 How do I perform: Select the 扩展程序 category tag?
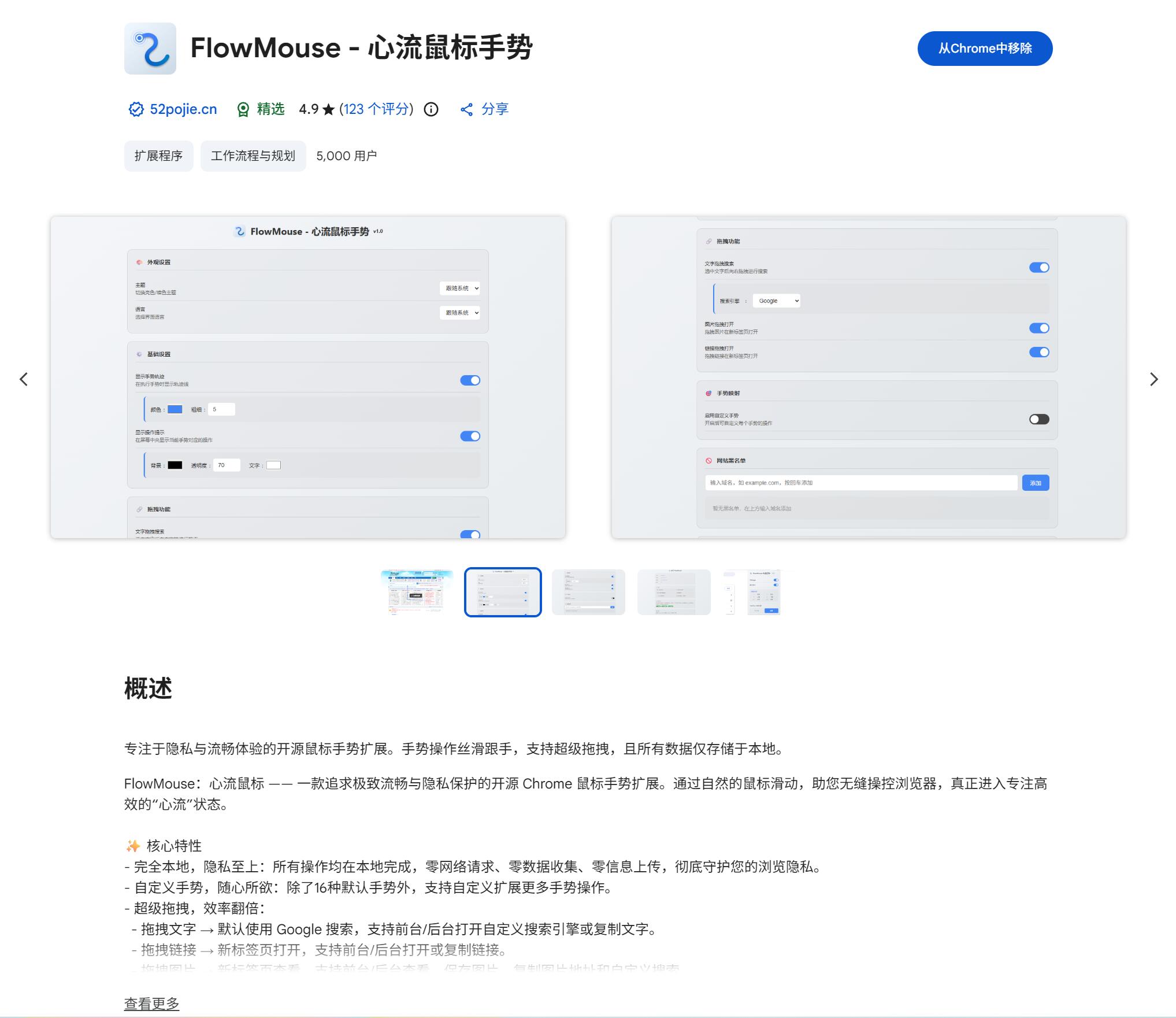click(158, 156)
